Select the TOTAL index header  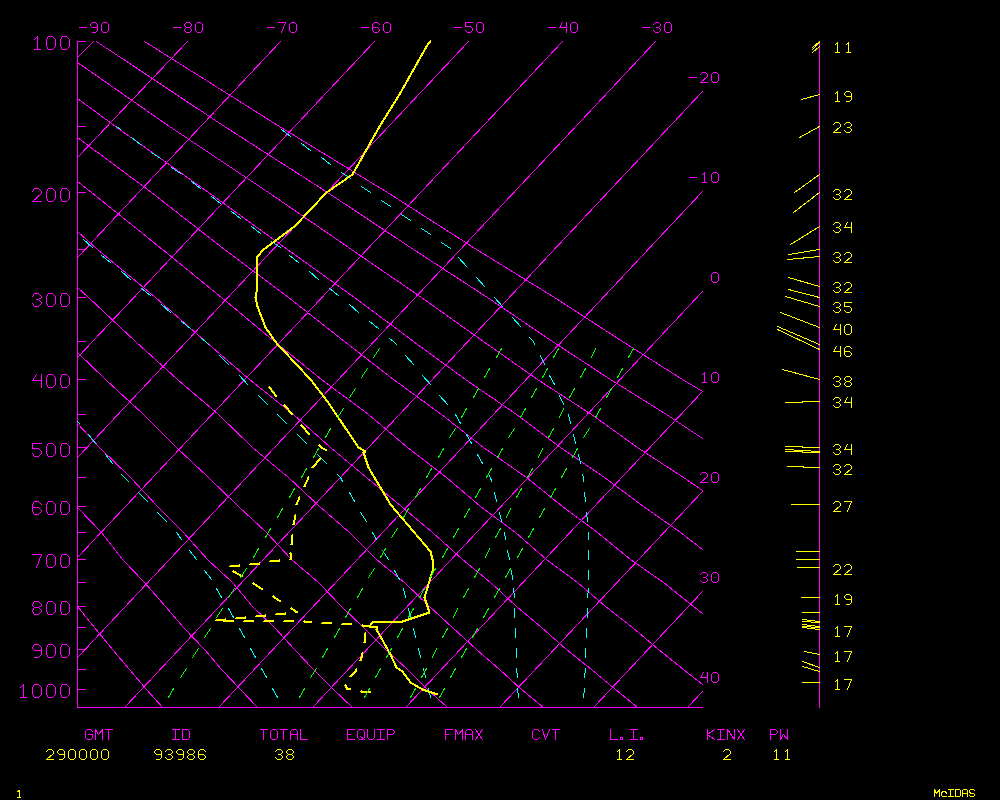pyautogui.click(x=284, y=735)
